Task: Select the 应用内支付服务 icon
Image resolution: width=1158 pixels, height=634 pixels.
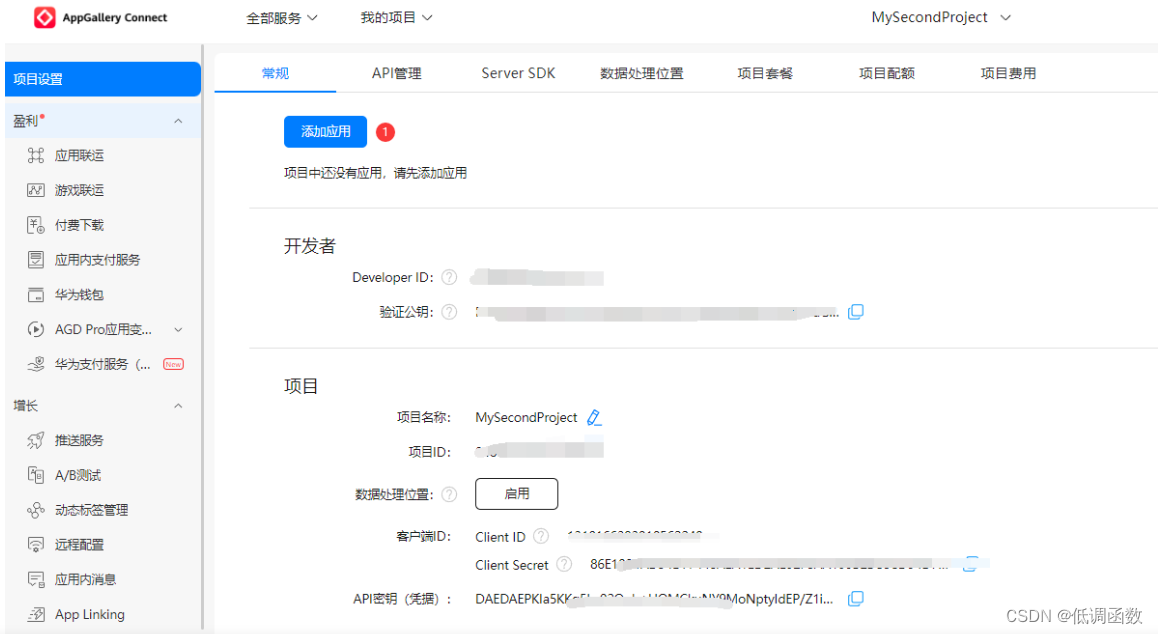Action: (x=35, y=259)
